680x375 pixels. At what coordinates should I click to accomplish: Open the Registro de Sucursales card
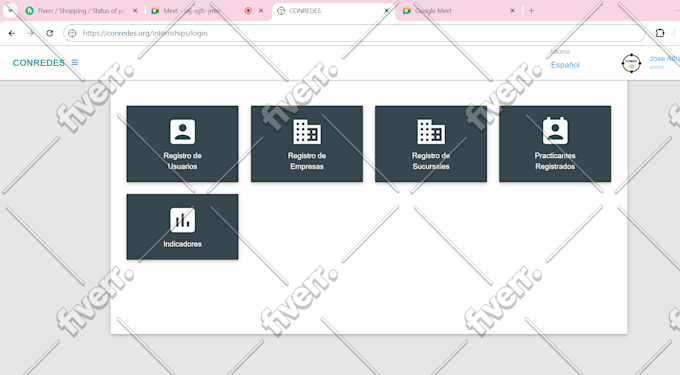tap(431, 143)
